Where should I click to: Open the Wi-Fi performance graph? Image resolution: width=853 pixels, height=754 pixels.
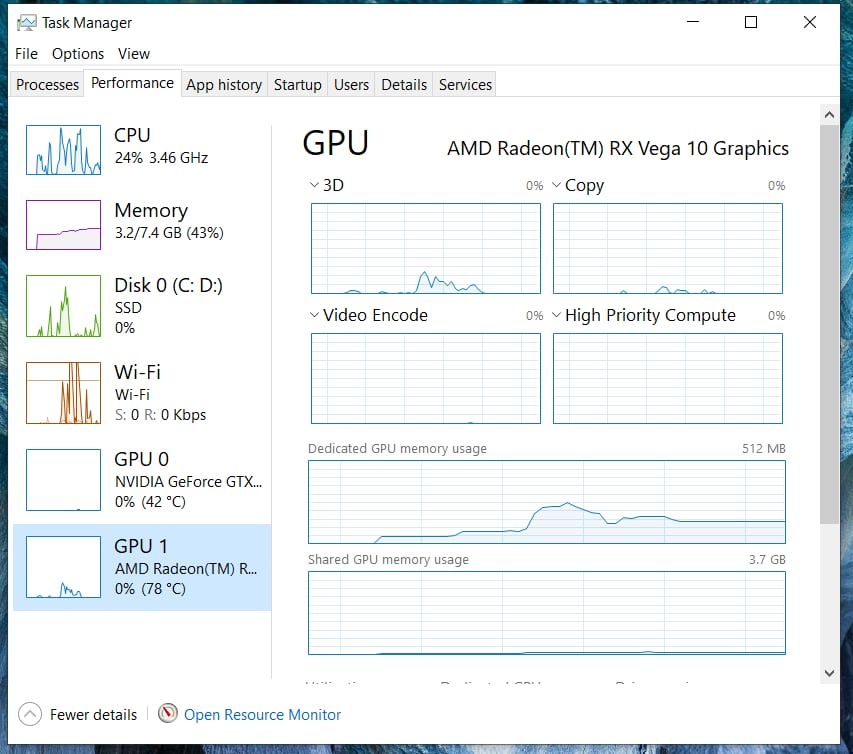click(x=63, y=393)
